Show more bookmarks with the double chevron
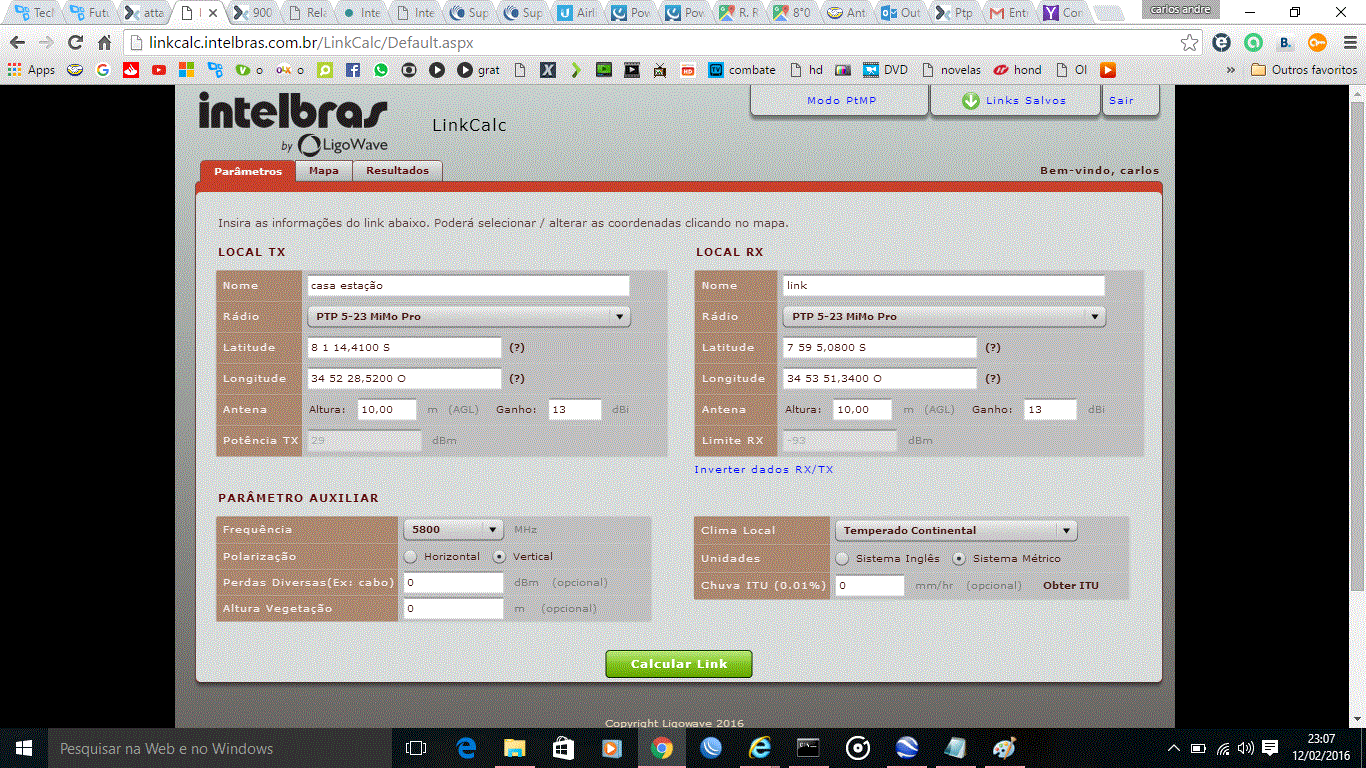1366x768 pixels. pos(1230,70)
